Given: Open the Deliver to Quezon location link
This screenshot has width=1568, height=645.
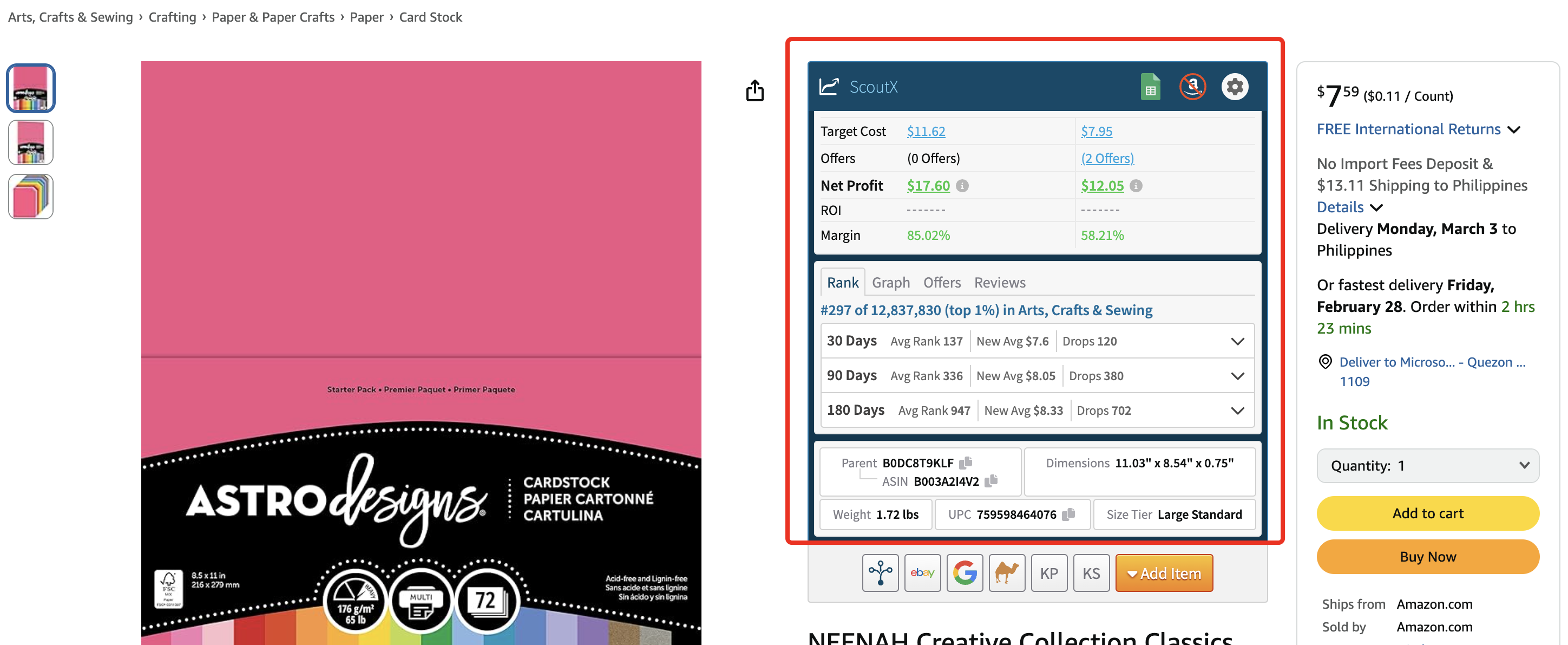Looking at the screenshot, I should click(1432, 372).
